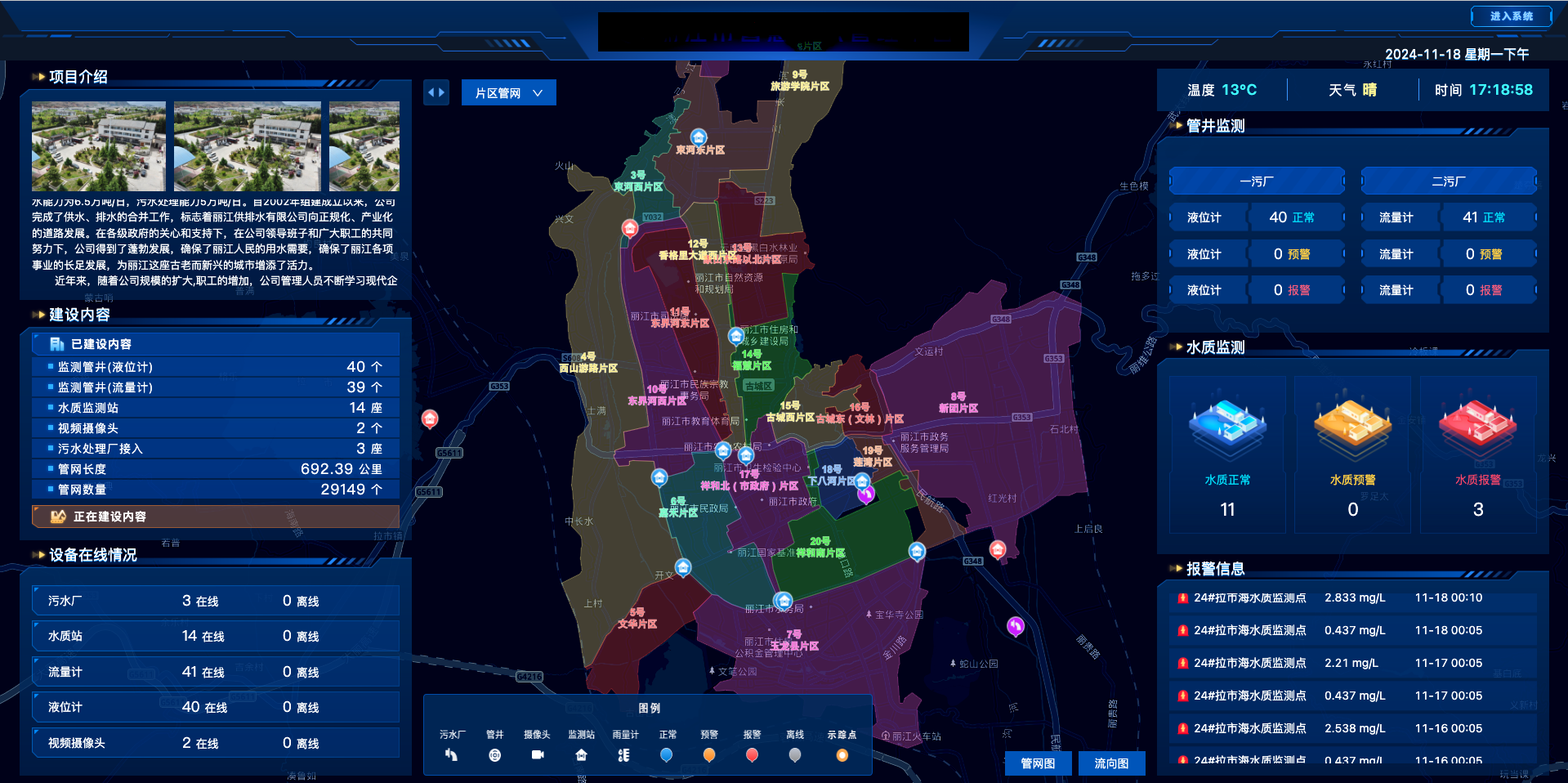
Task: Show the 流向图 view
Action: tap(1111, 763)
